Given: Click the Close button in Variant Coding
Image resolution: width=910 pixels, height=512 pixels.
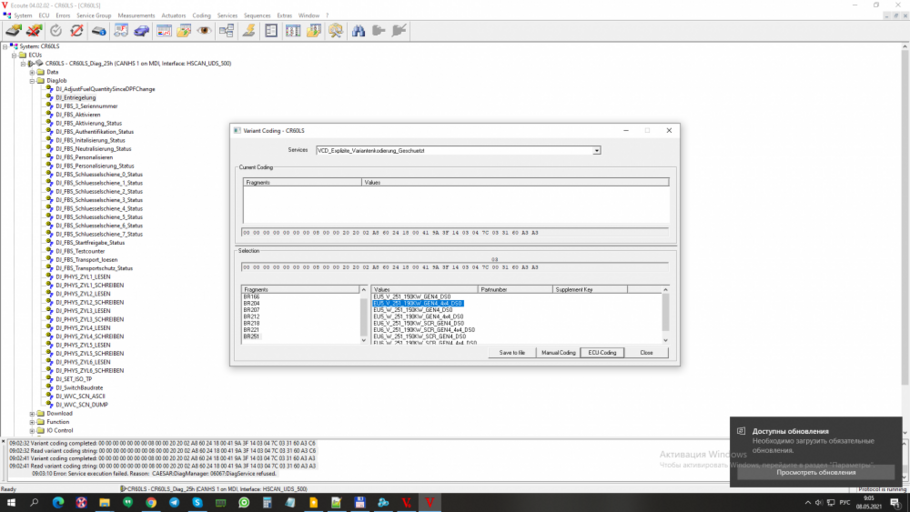Looking at the screenshot, I should coord(647,352).
